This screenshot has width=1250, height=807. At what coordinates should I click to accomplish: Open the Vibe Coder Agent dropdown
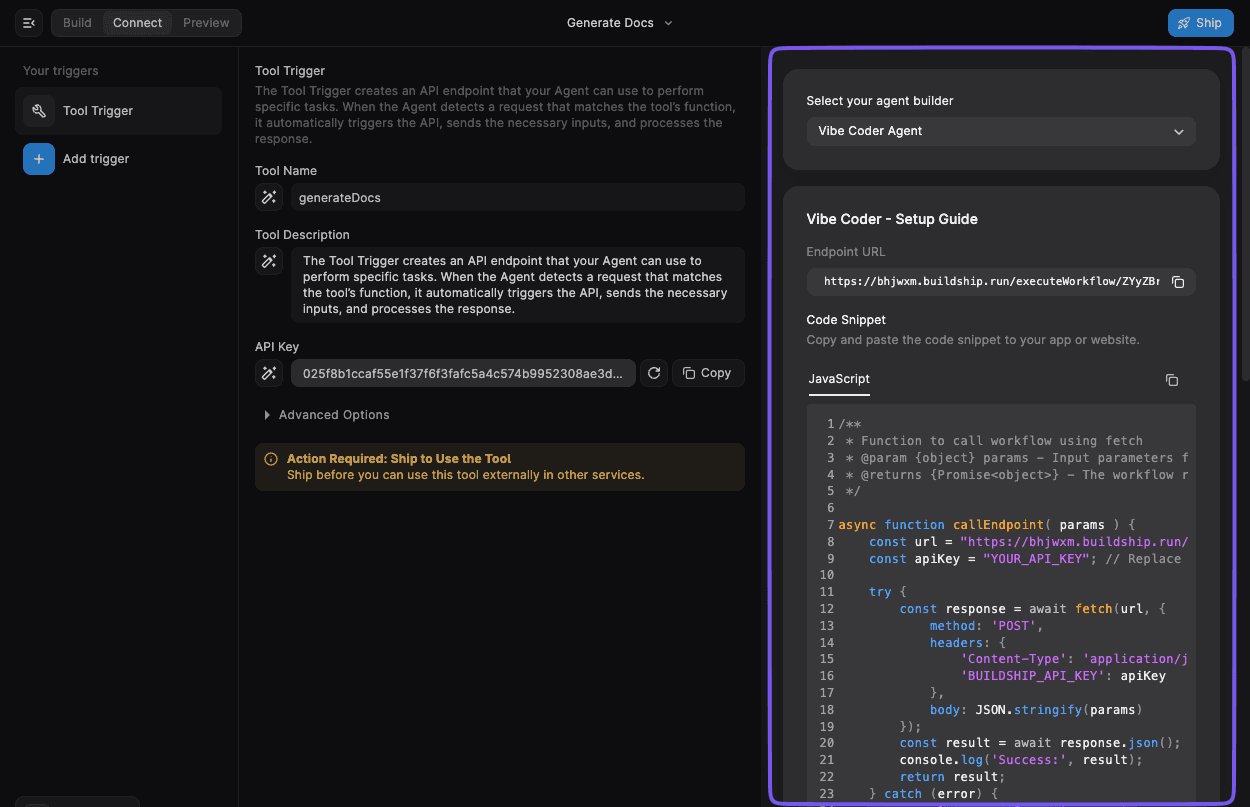coord(1001,131)
